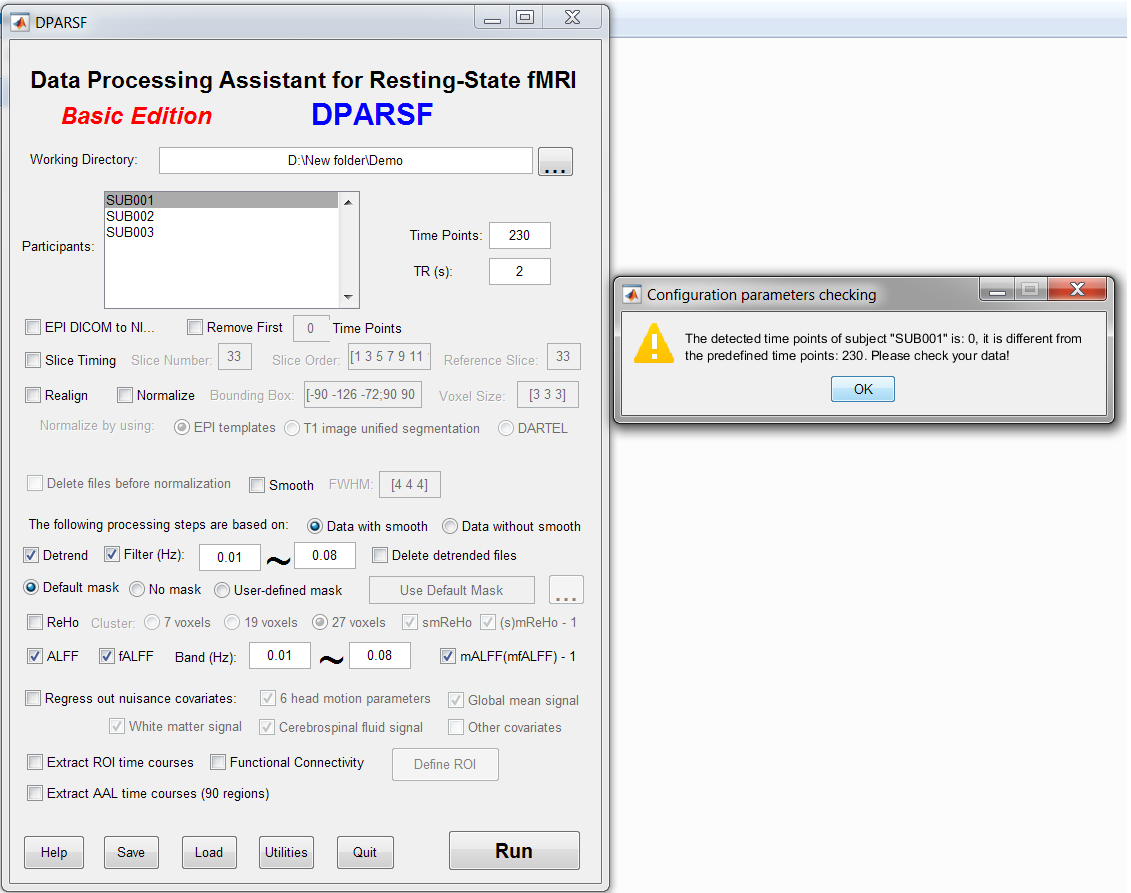The image size is (1131, 893).
Task: Edit the ALFF band upper value 0.08
Action: pos(379,655)
